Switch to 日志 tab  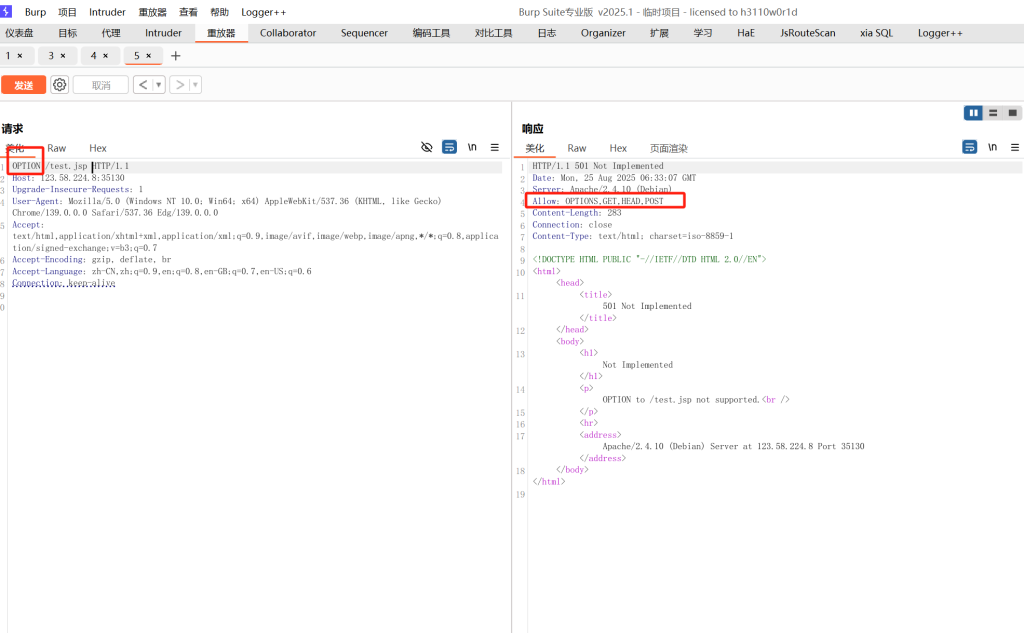click(547, 33)
